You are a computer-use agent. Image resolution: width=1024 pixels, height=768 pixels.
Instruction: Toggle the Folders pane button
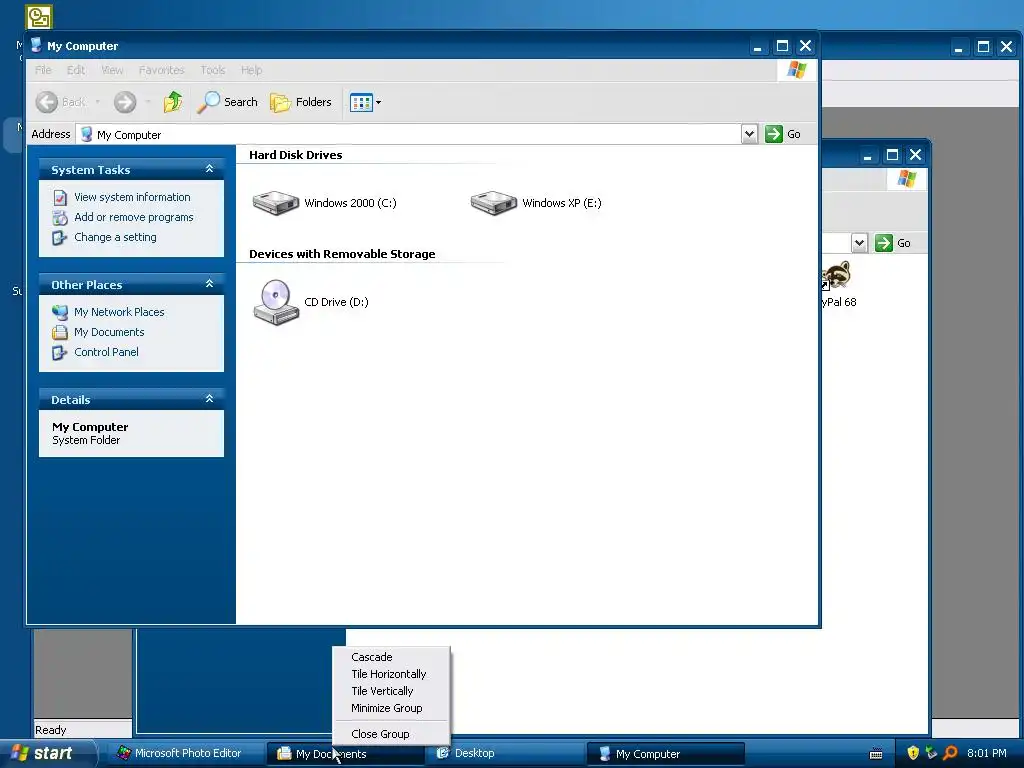click(301, 102)
